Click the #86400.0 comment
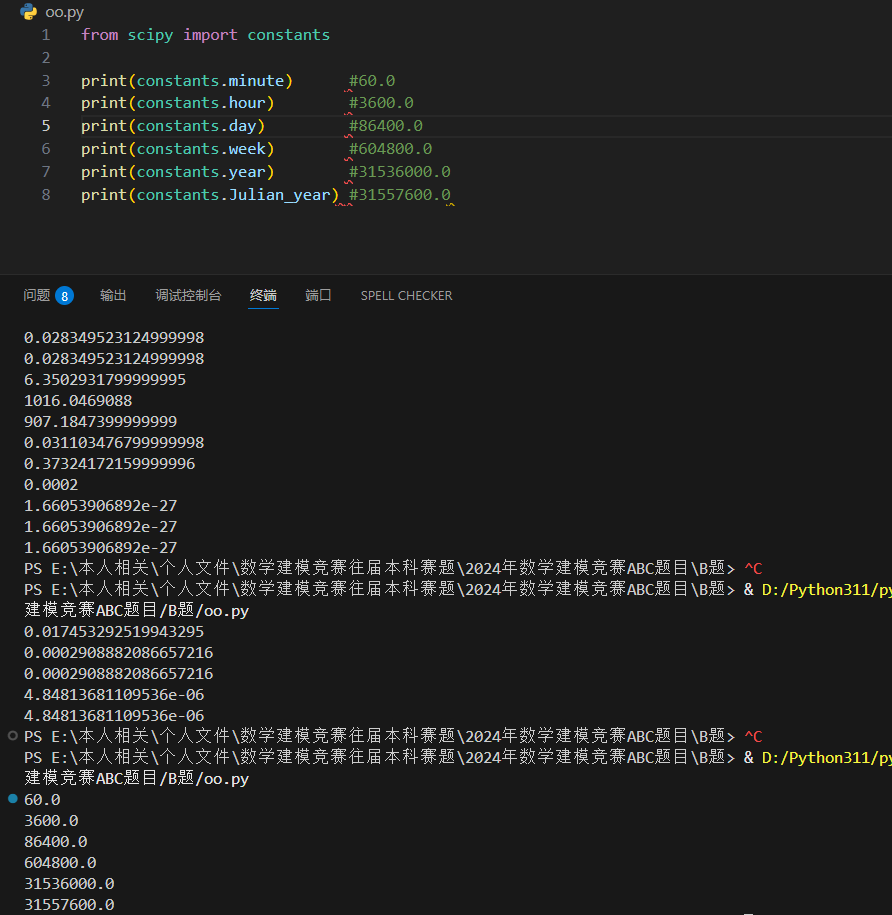The height and width of the screenshot is (915, 892). pos(386,126)
